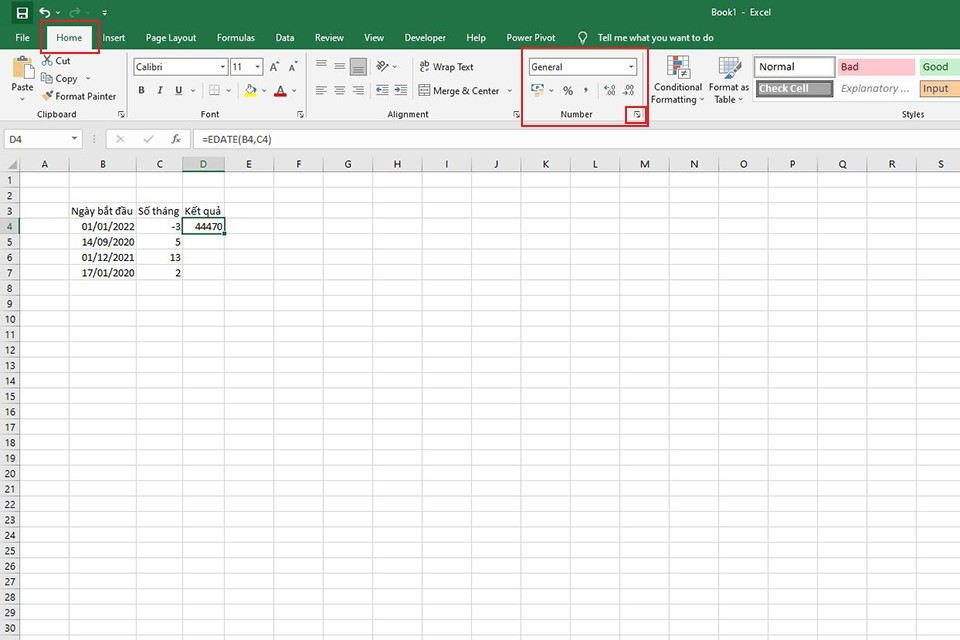Viewport: 960px width, 640px height.
Task: Expand the Font Size dropdown
Action: [x=258, y=66]
